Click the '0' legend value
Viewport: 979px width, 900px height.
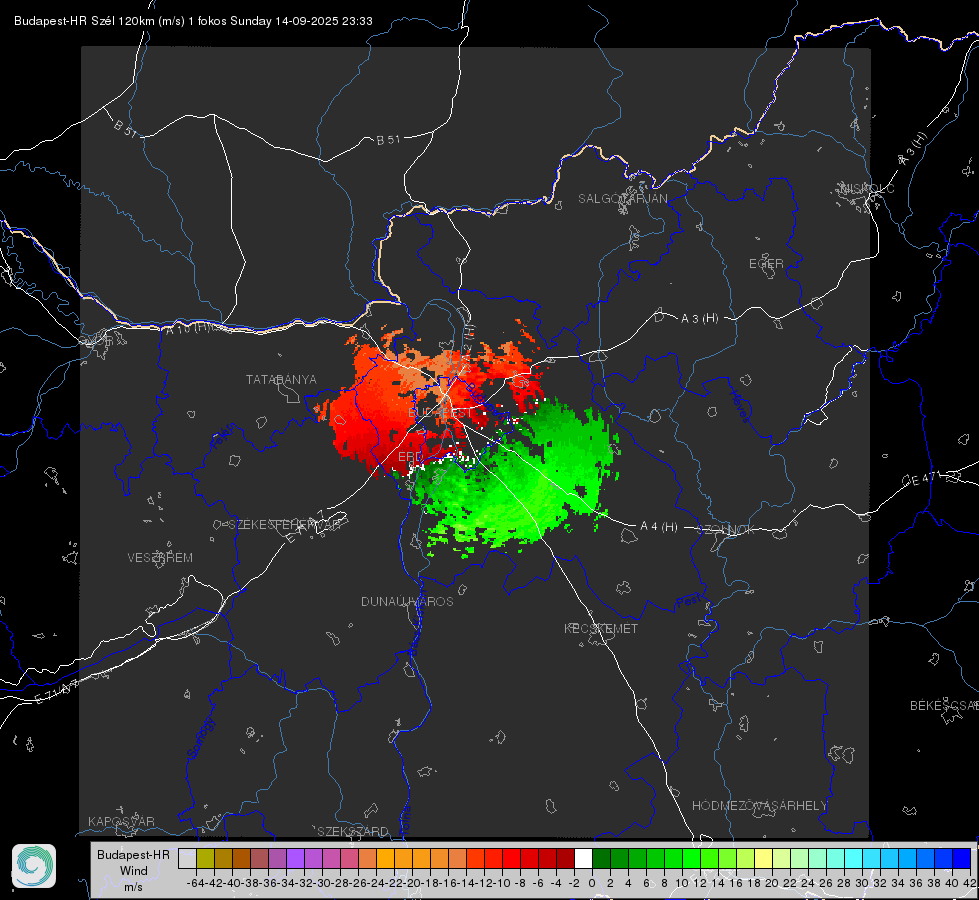point(592,883)
